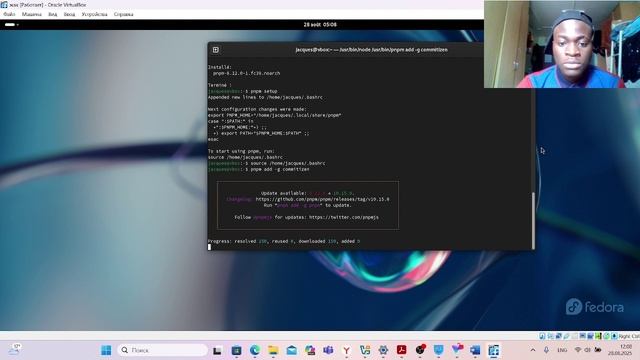Screen dimensions: 640x360
Task: Click the 'source /home/jacques/.bashrc' prompt line
Action: [267, 163]
